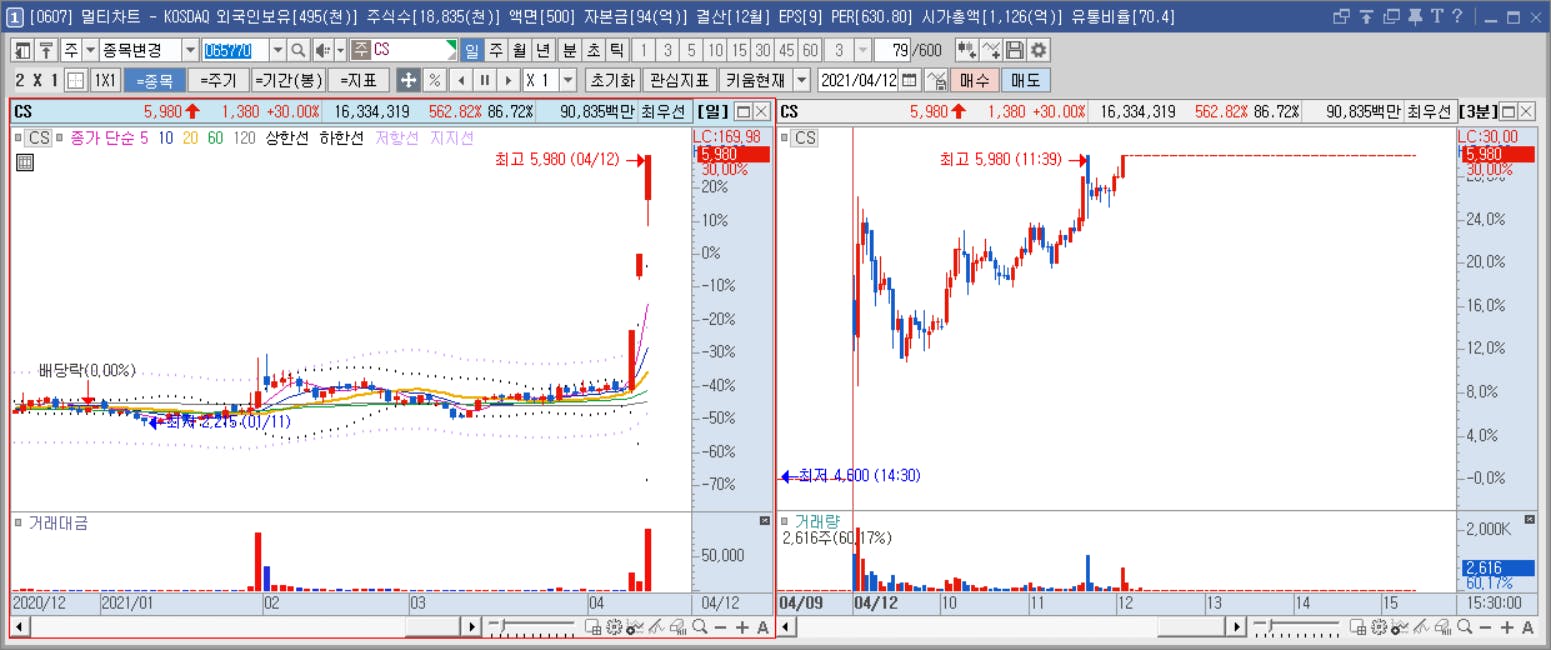Open the 종목변경 dropdown
This screenshot has height=650, width=1551.
click(190, 51)
